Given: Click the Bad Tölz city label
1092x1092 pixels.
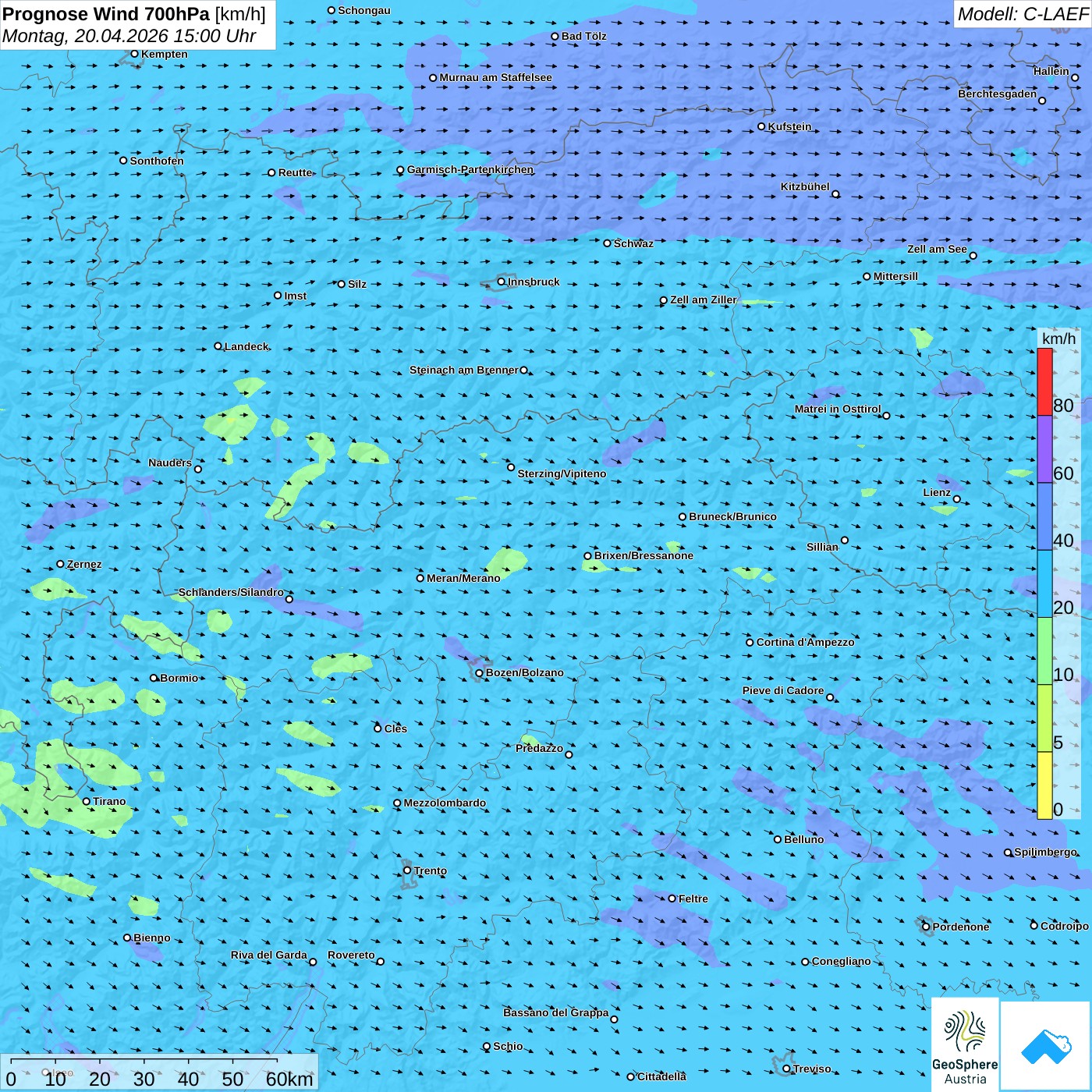Looking at the screenshot, I should pos(583,36).
